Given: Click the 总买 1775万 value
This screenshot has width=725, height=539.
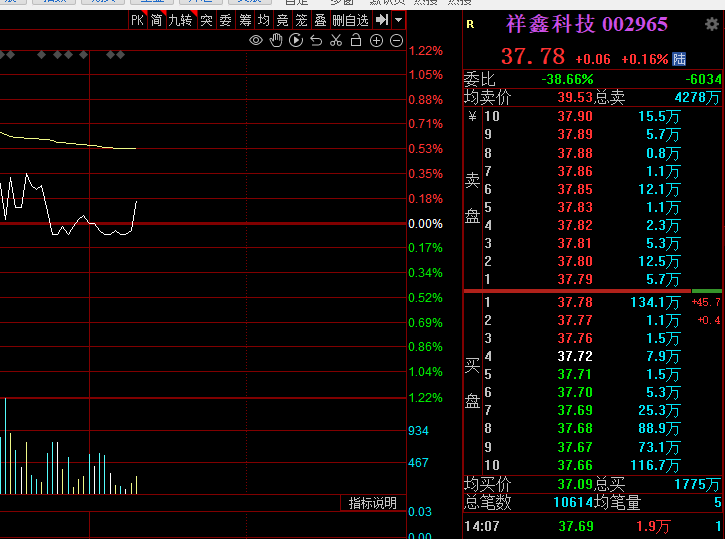Looking at the screenshot, I should click(697, 484).
